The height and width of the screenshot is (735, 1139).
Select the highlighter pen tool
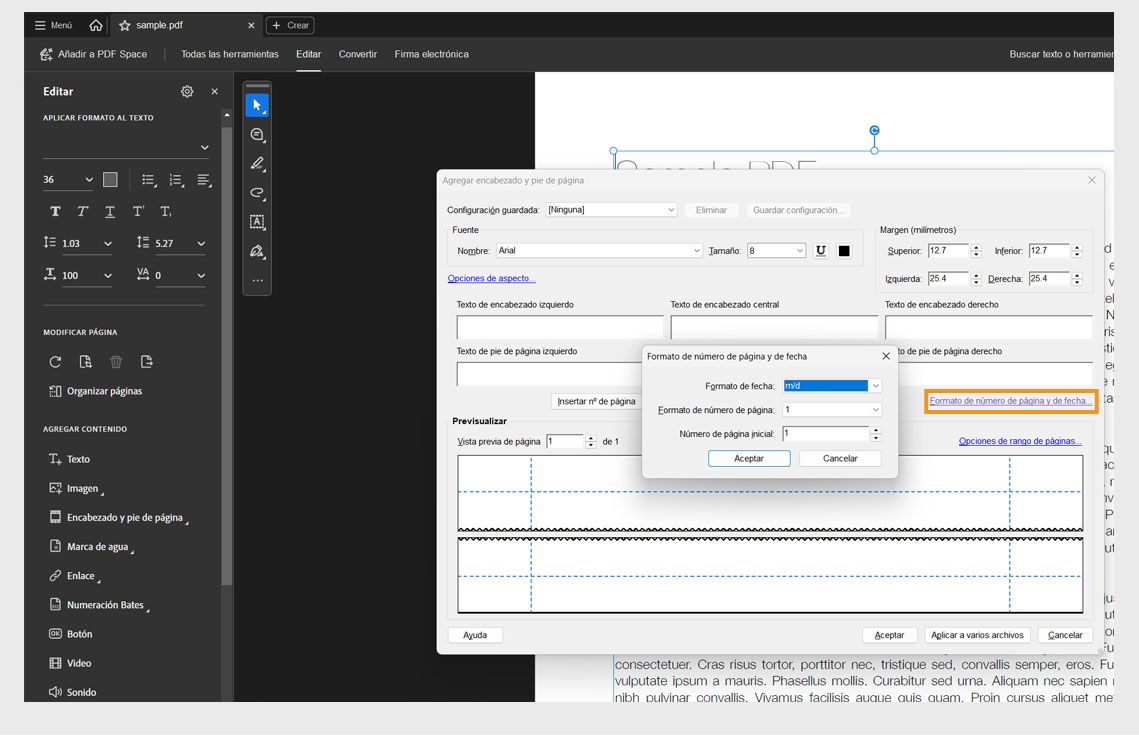(256, 163)
